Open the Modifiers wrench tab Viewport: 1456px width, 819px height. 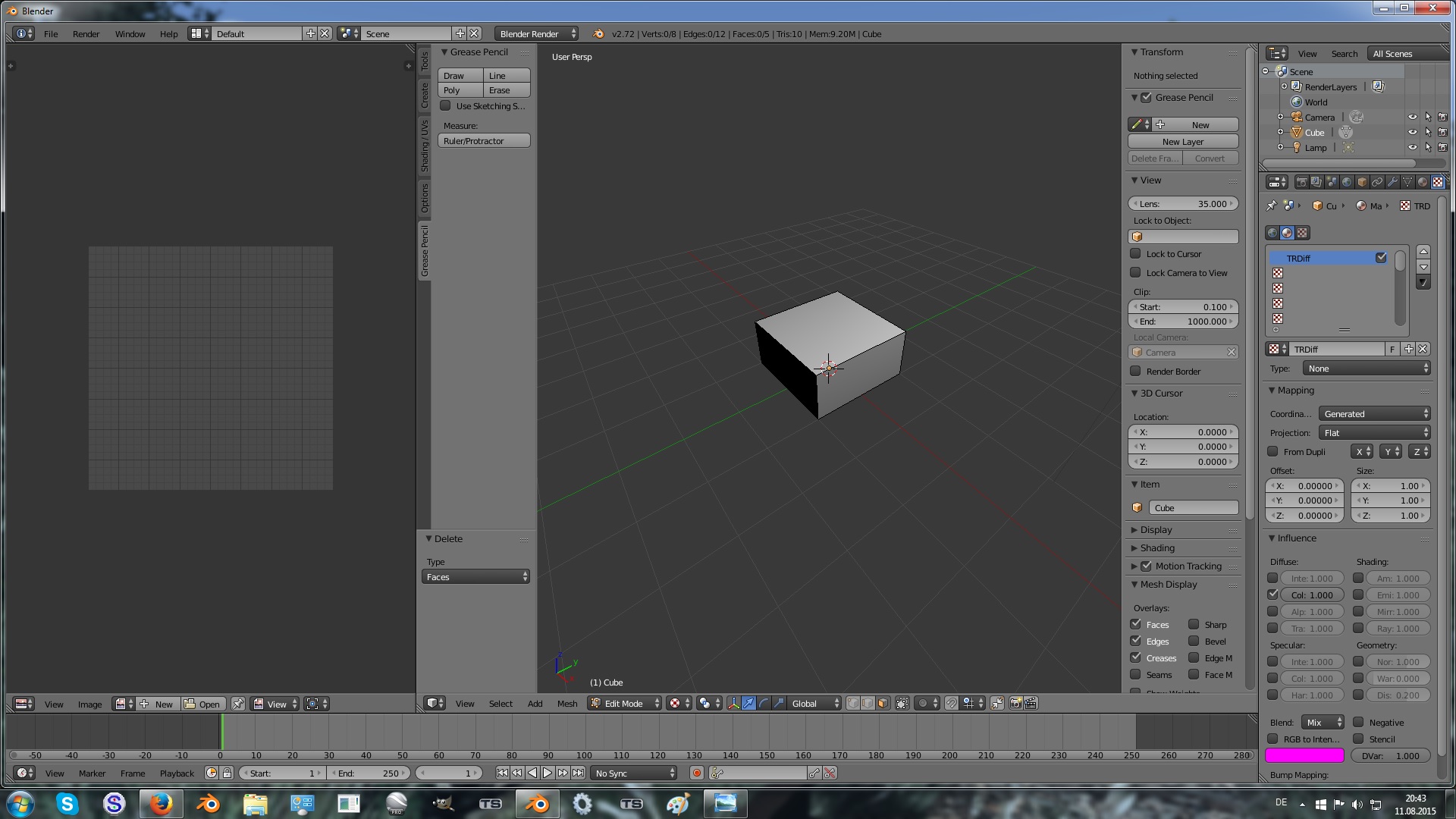[x=1392, y=182]
